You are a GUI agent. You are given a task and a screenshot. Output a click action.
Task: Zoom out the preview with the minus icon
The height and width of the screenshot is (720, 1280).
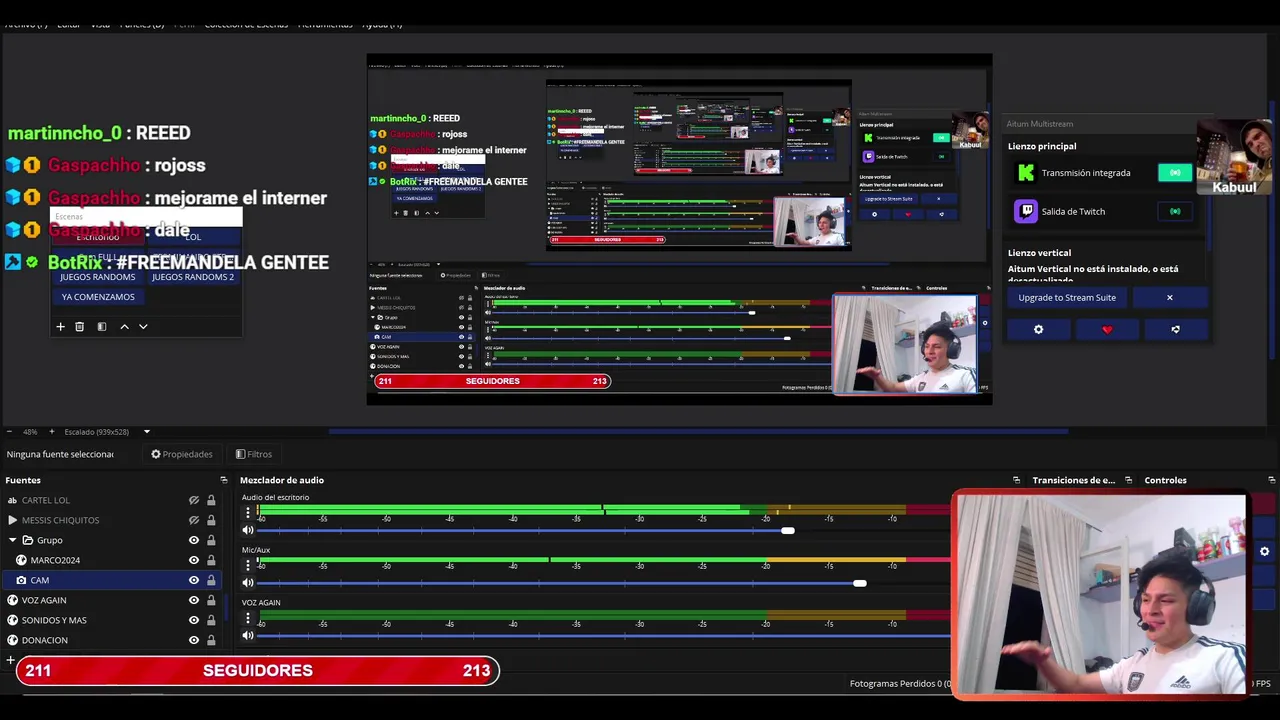coord(10,432)
